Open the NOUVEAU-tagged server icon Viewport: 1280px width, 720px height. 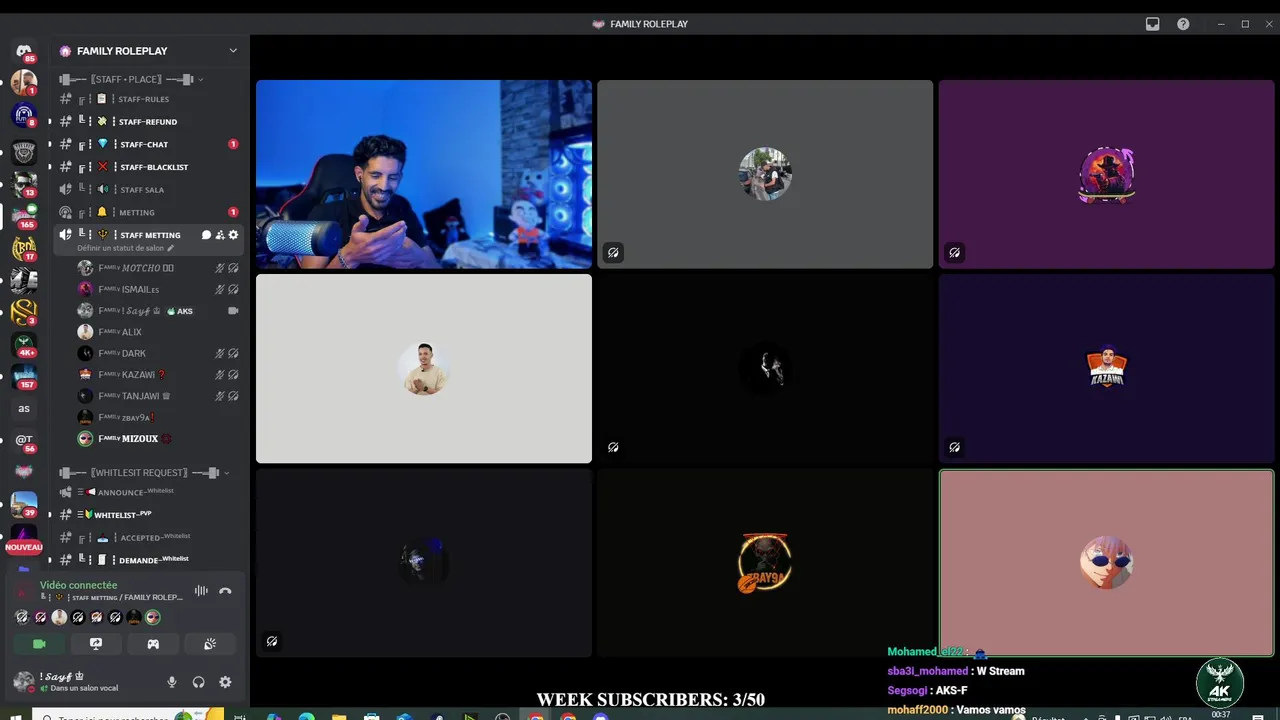tap(24, 540)
